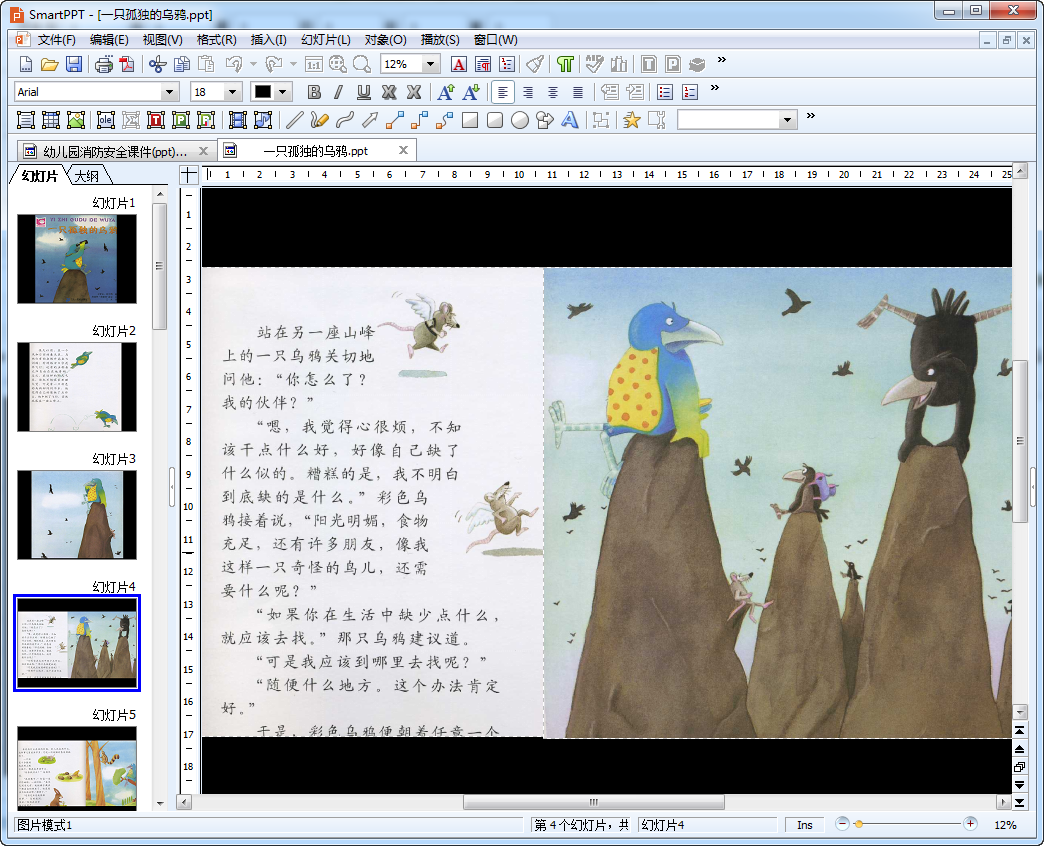Toggle underline formatting

coord(364,92)
